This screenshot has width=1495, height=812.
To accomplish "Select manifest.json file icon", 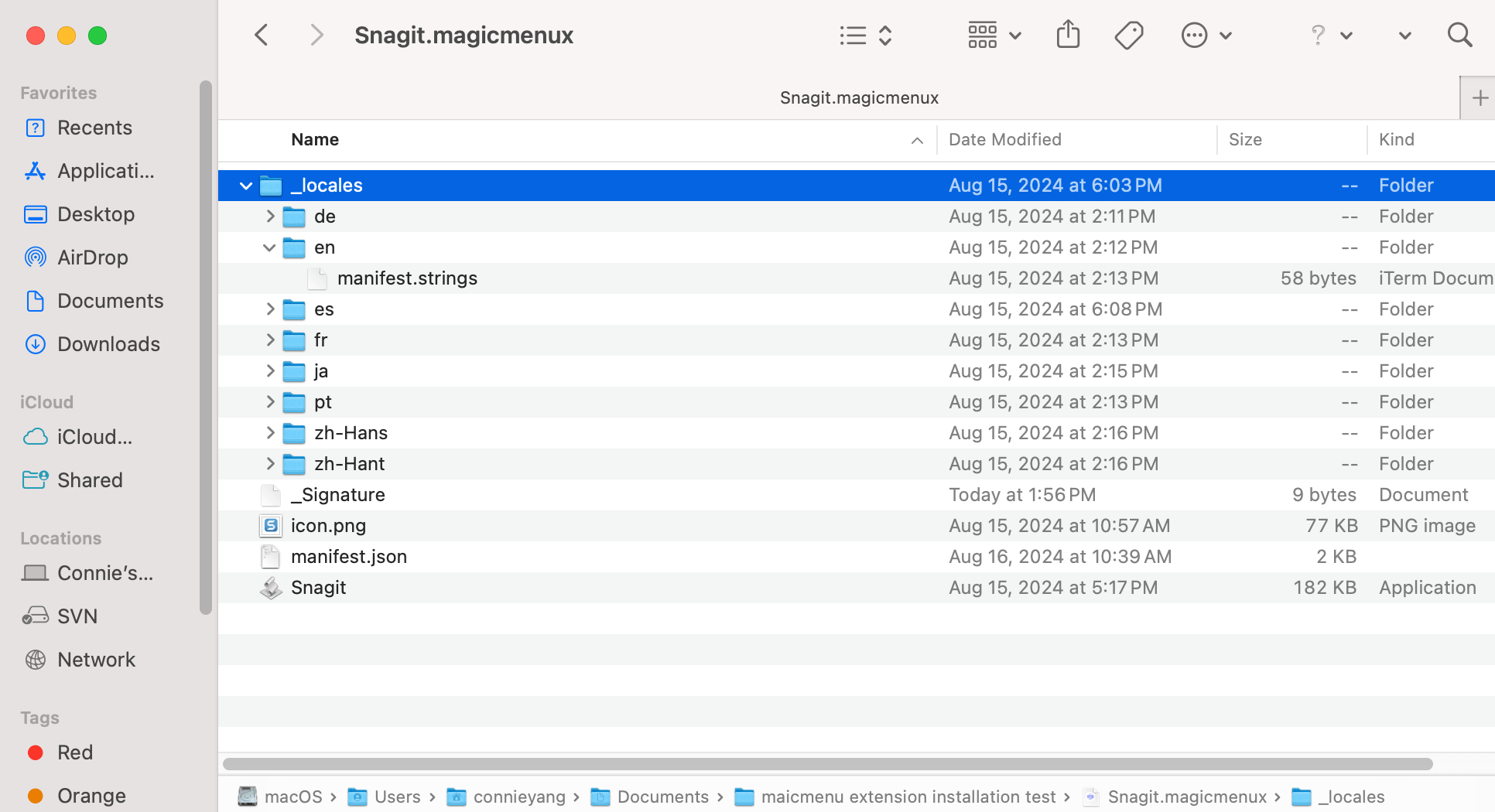I will [x=271, y=557].
